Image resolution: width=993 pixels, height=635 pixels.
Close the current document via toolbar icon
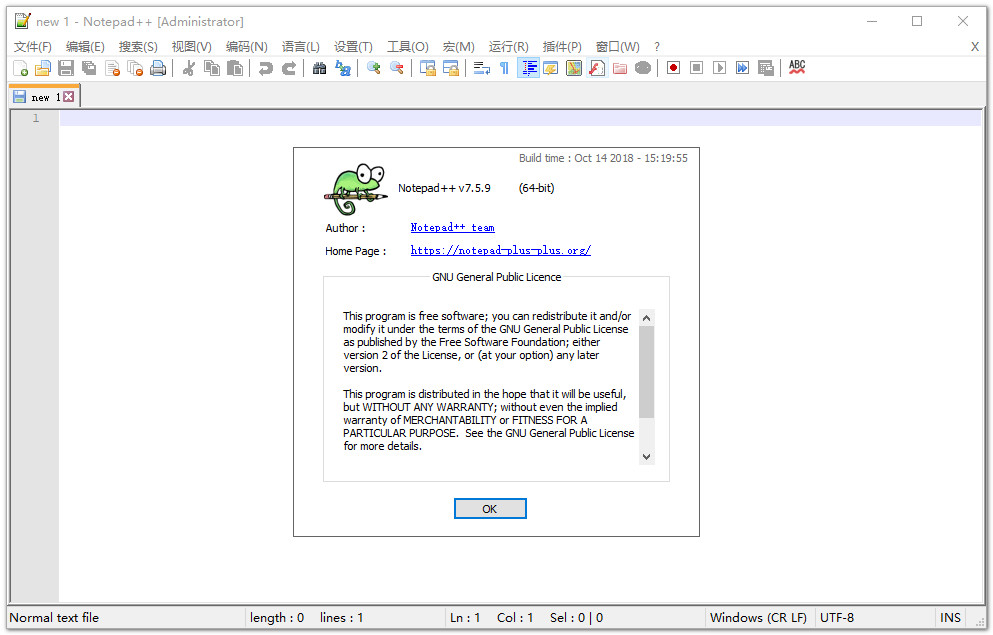tap(112, 68)
